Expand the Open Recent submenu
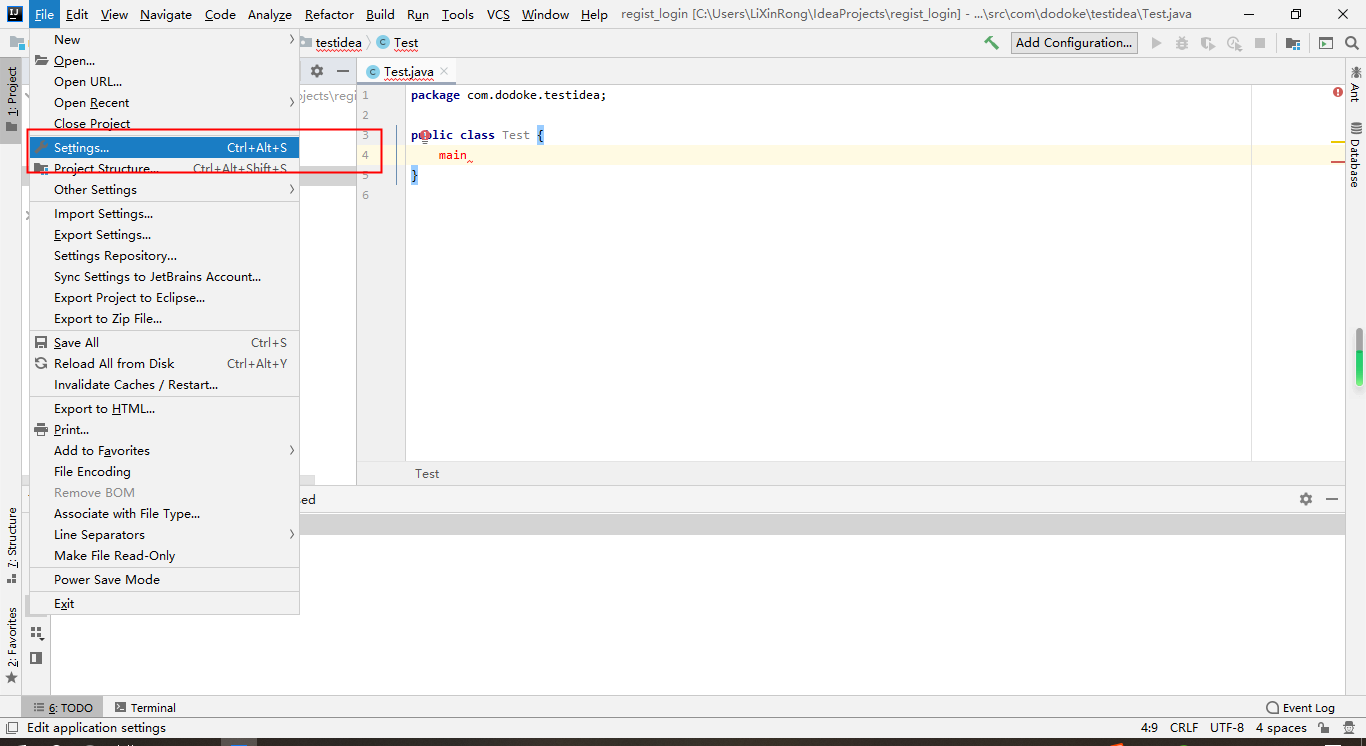1366x746 pixels. click(90, 102)
